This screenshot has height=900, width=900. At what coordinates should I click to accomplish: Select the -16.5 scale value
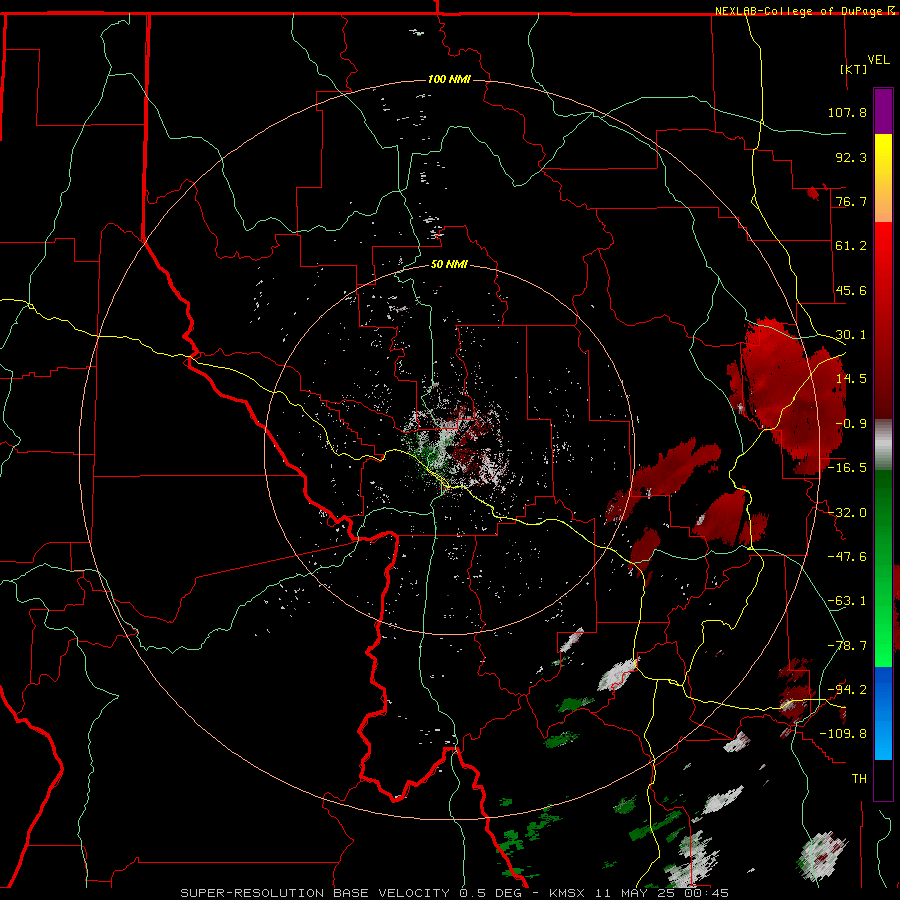(847, 468)
